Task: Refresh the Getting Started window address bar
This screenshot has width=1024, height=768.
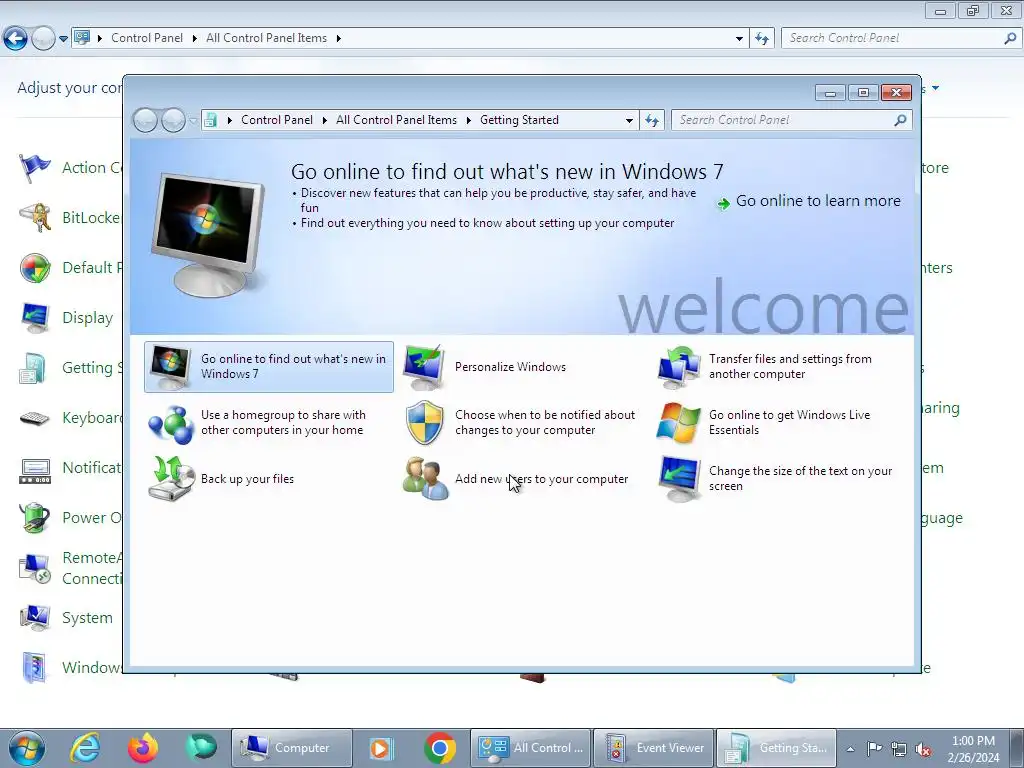Action: (652, 120)
